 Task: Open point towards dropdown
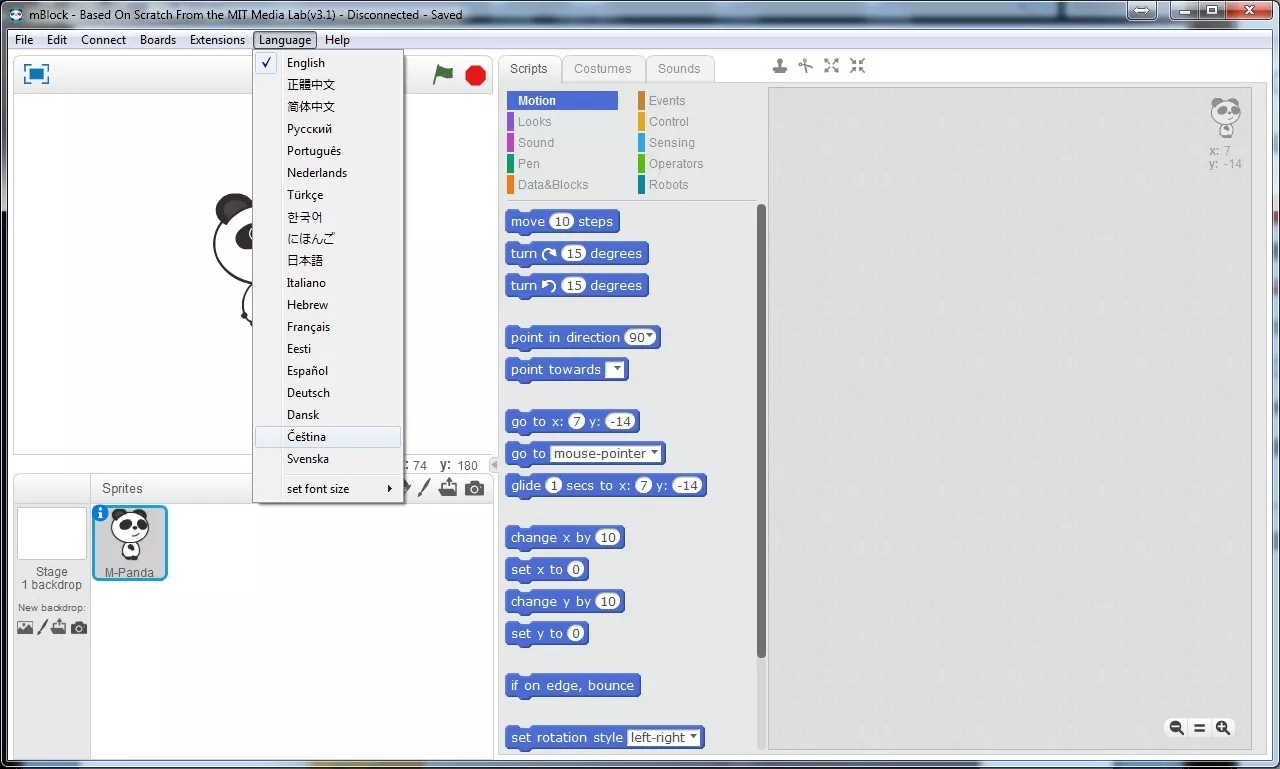pos(616,369)
